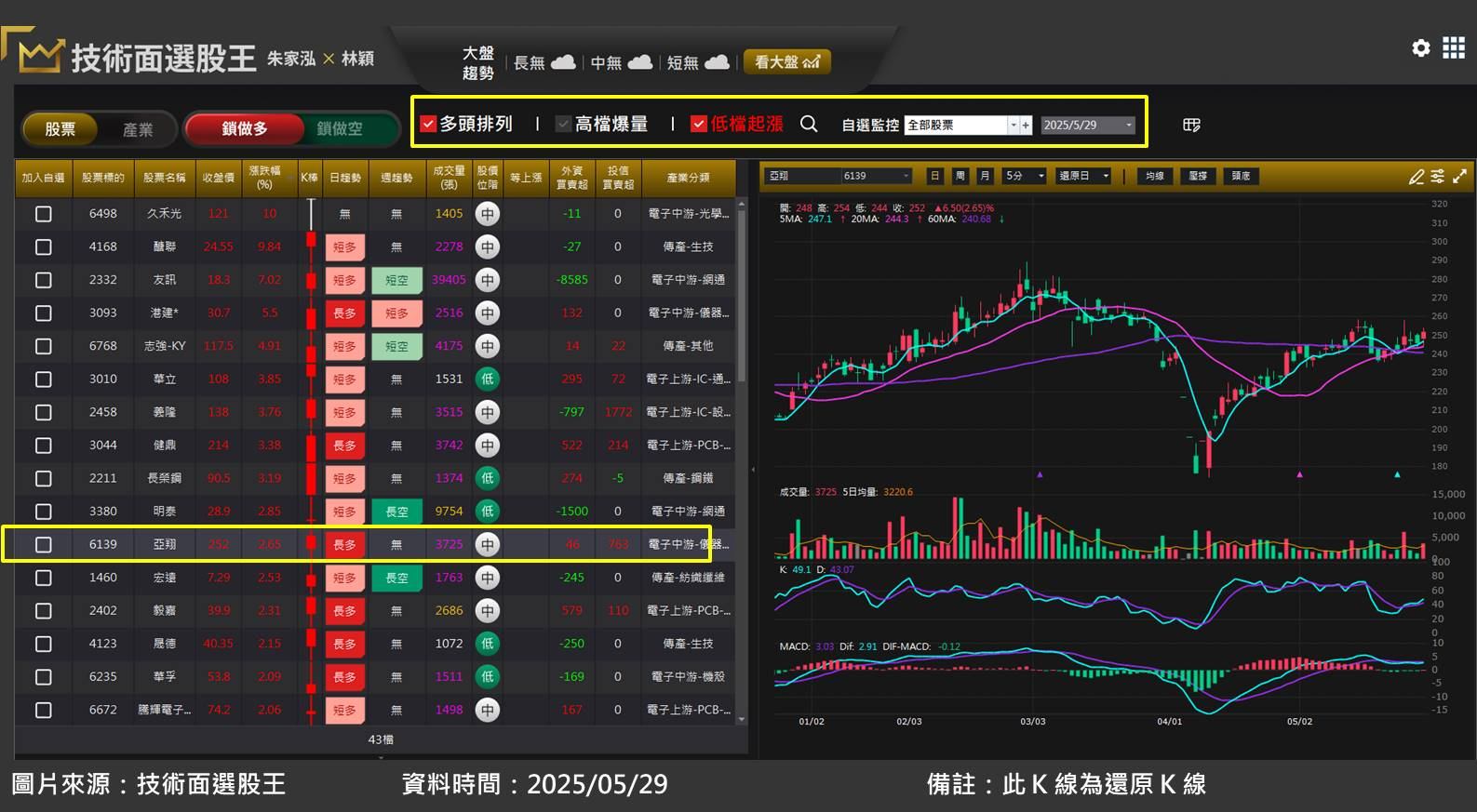Select the 鎖做多 mode
The image size is (1477, 812).
coord(245,129)
